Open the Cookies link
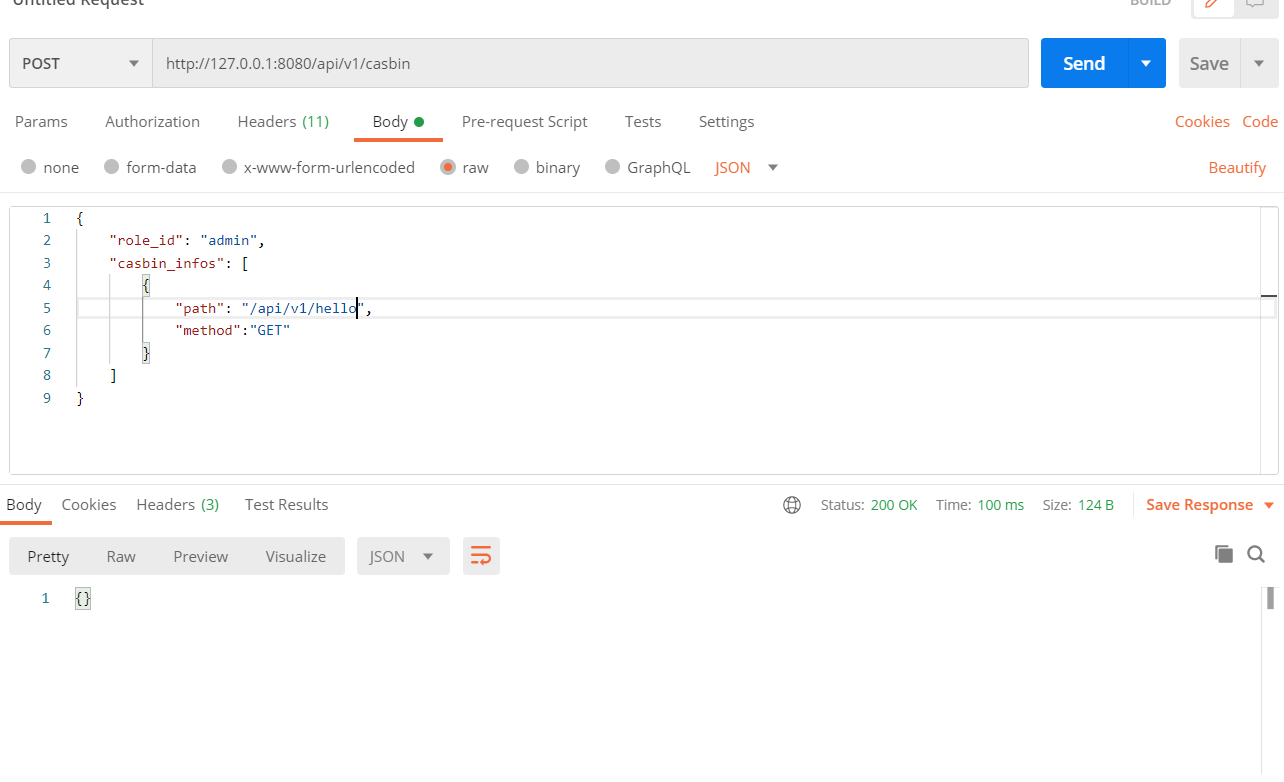The image size is (1284, 782). click(x=1202, y=121)
